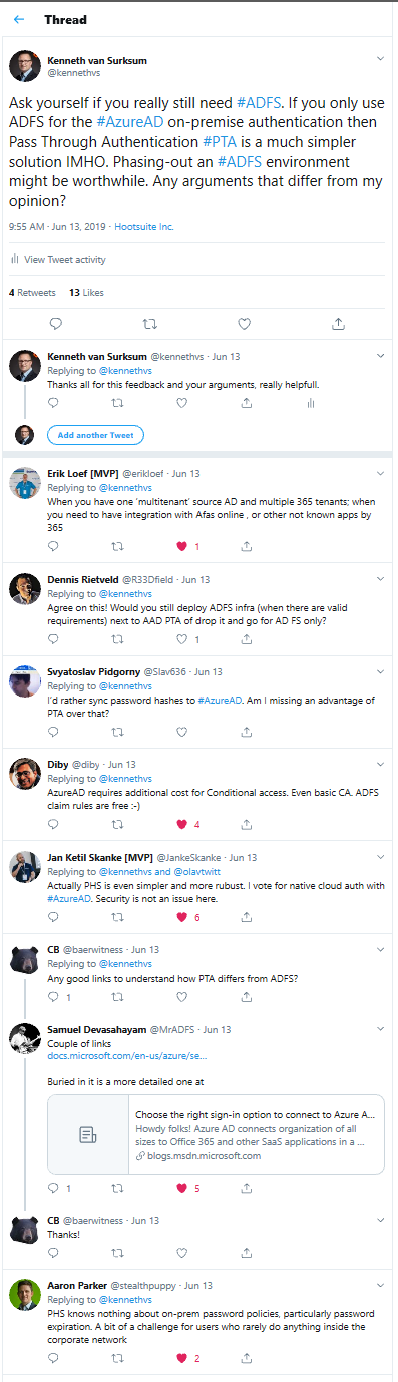Like the main tweet with the heart

pyautogui.click(x=244, y=324)
